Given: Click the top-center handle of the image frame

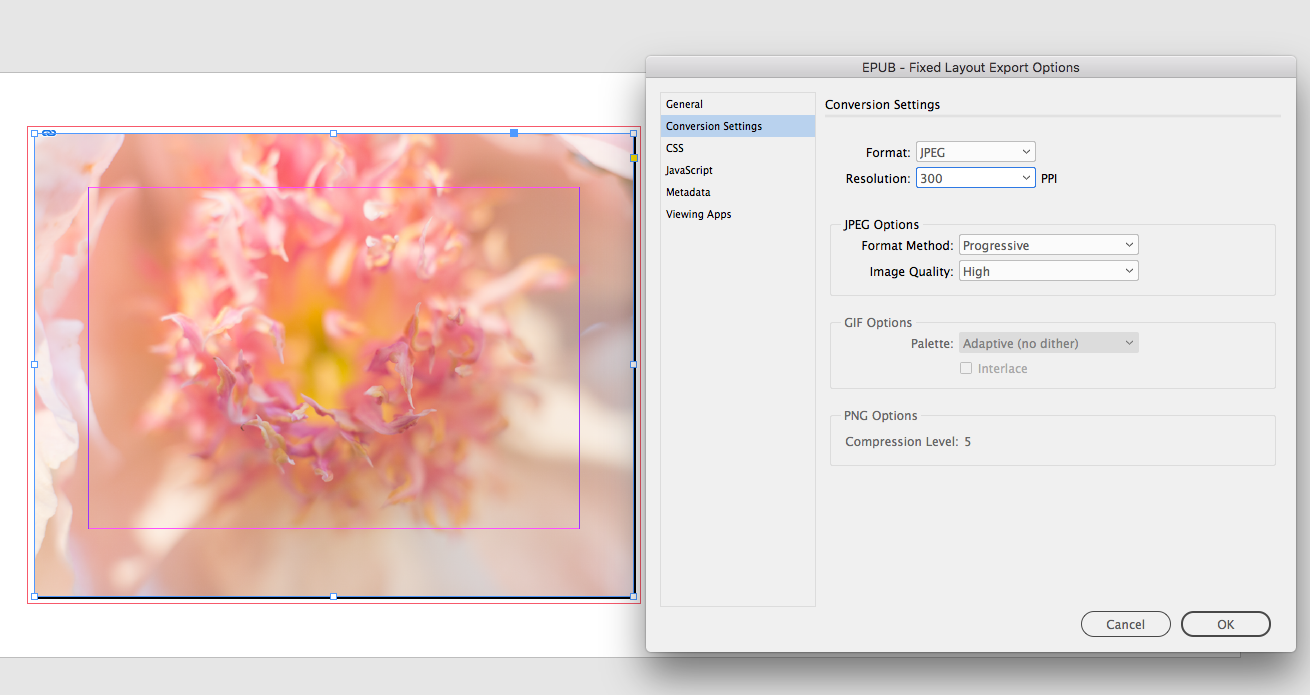Looking at the screenshot, I should pyautogui.click(x=333, y=133).
